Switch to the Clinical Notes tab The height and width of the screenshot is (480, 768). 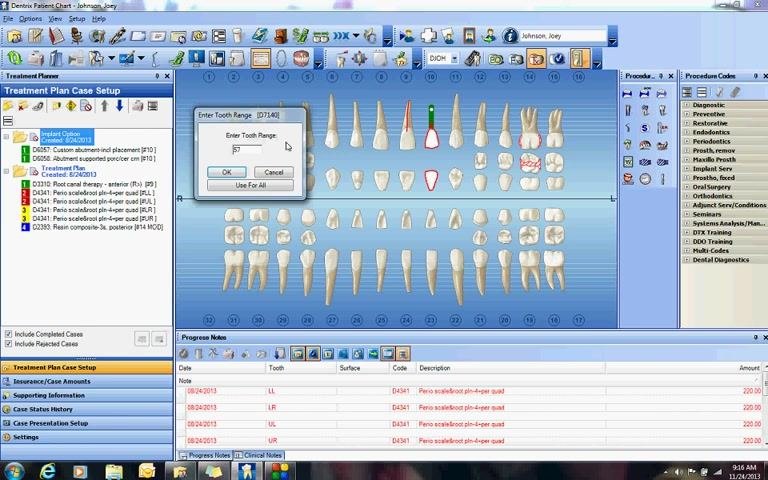pyautogui.click(x=260, y=455)
